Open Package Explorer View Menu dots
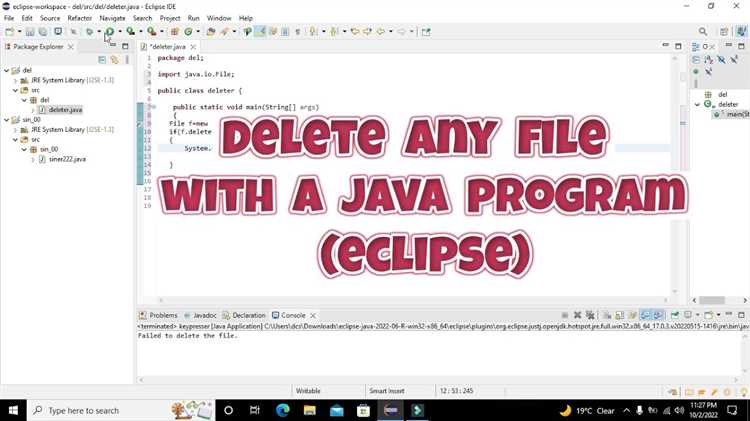Viewport: 750px width, 421px height. [127, 59]
